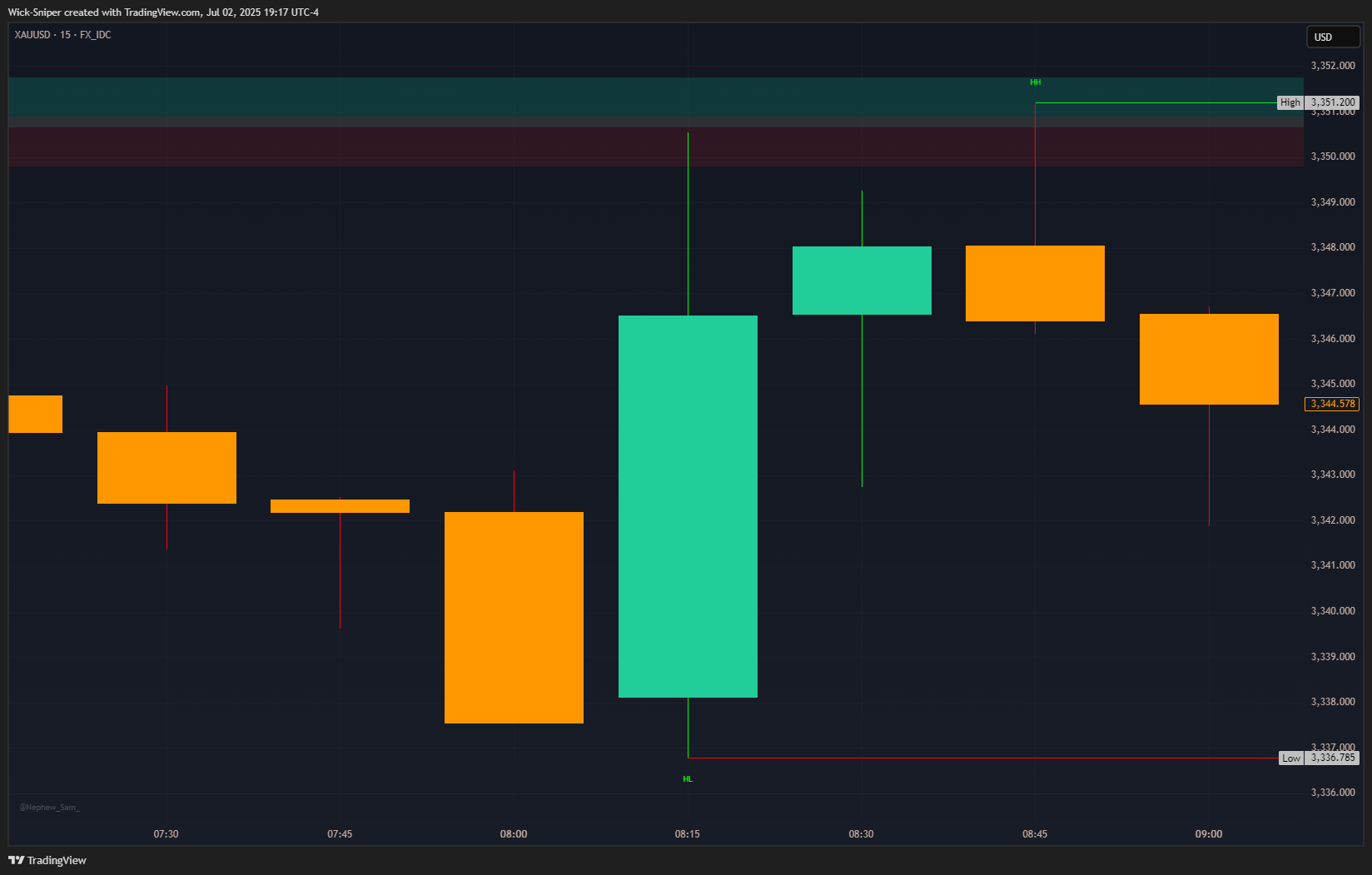The height and width of the screenshot is (875, 1372).
Task: Click the large green 08:15 candle body
Action: pyautogui.click(x=688, y=506)
